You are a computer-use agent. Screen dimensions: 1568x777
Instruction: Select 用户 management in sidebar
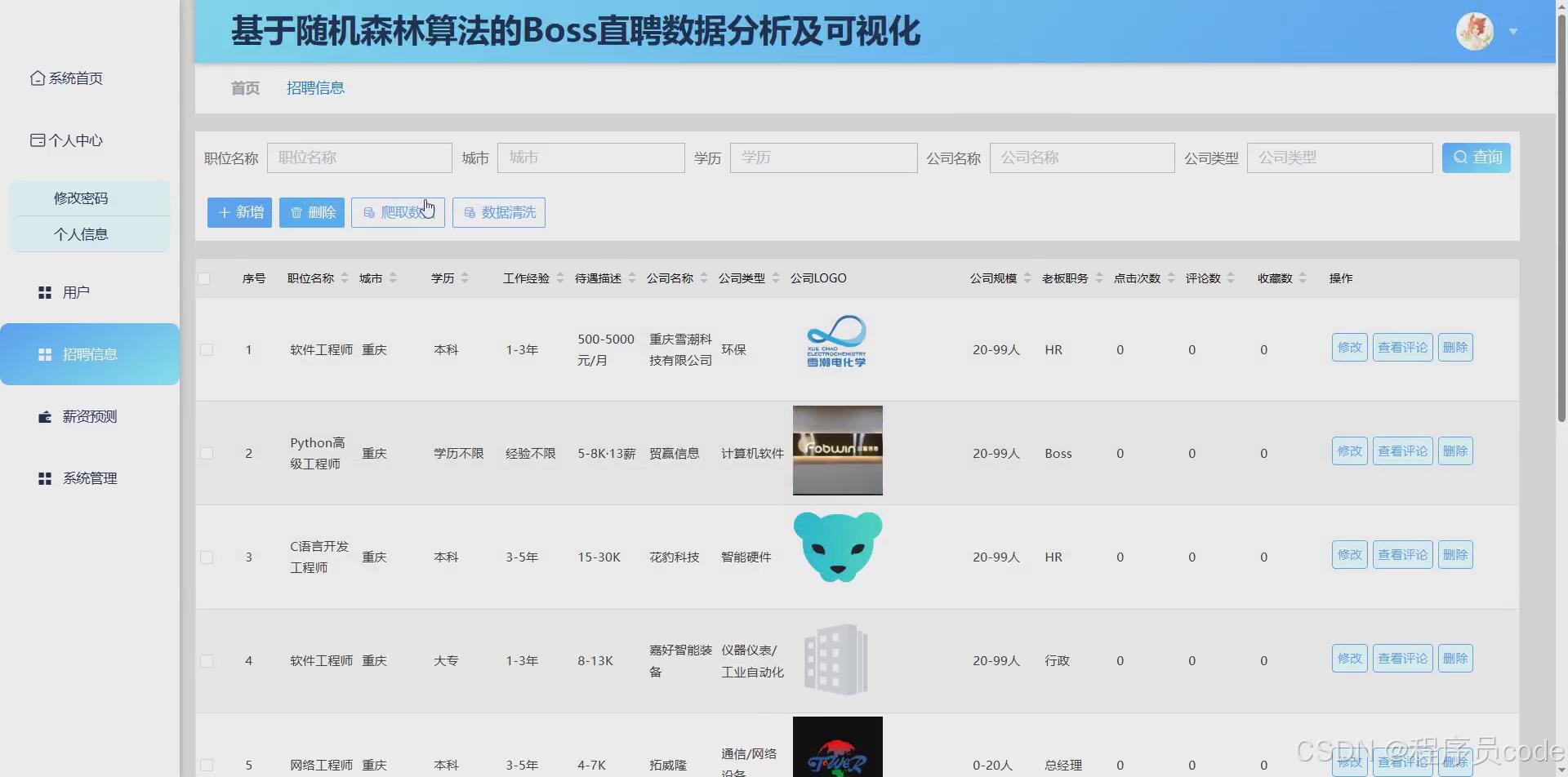coord(75,291)
